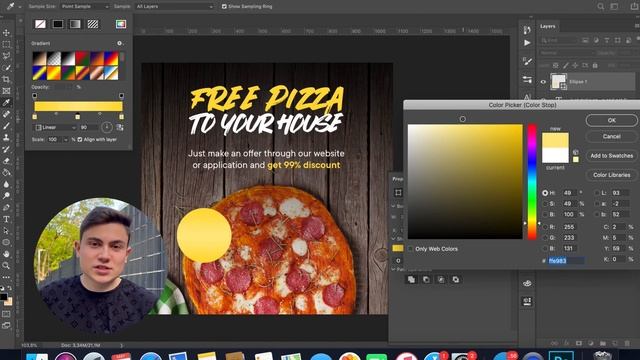Click Cancel in the Color Picker
640x360 pixels.
[611, 136]
